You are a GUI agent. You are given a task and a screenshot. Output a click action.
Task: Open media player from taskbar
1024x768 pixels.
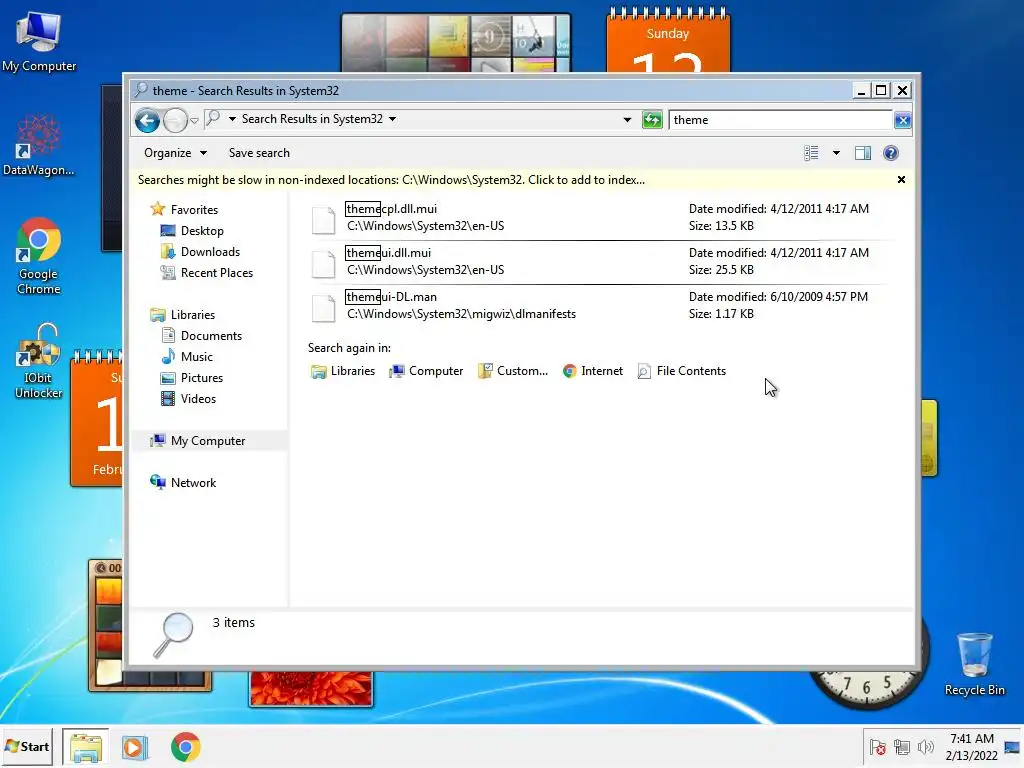click(x=135, y=747)
